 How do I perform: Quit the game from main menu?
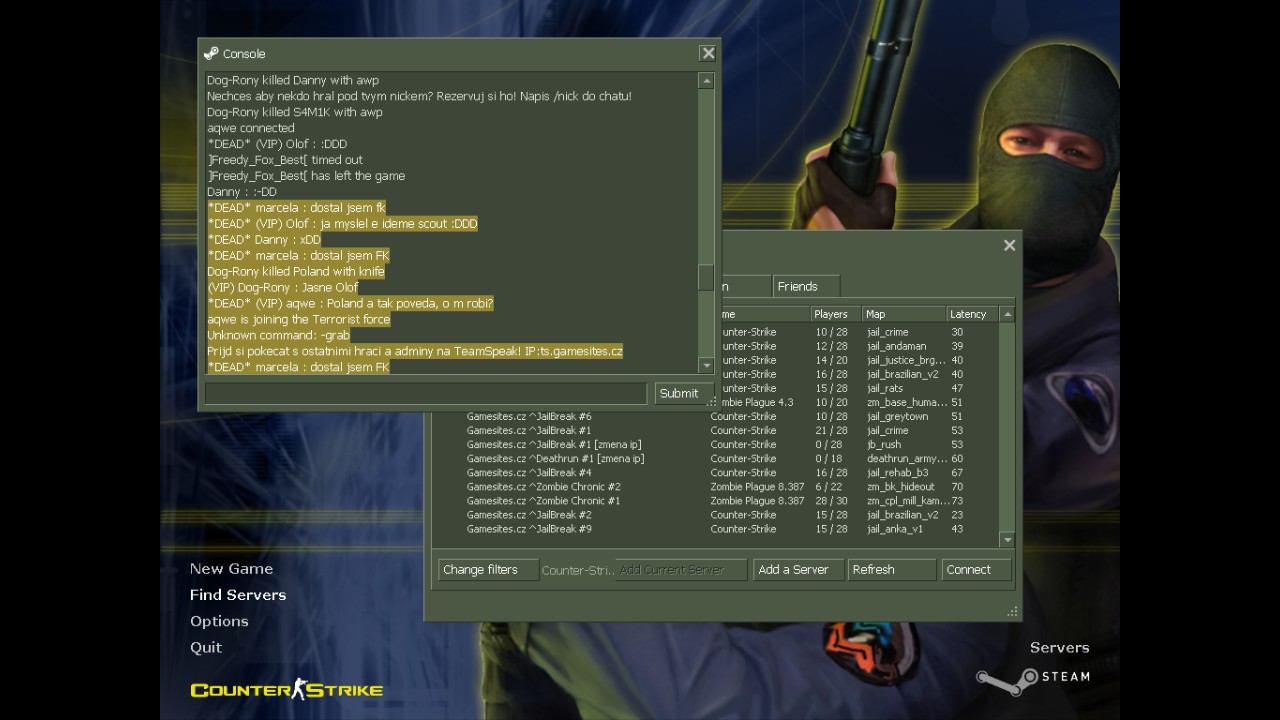point(206,647)
